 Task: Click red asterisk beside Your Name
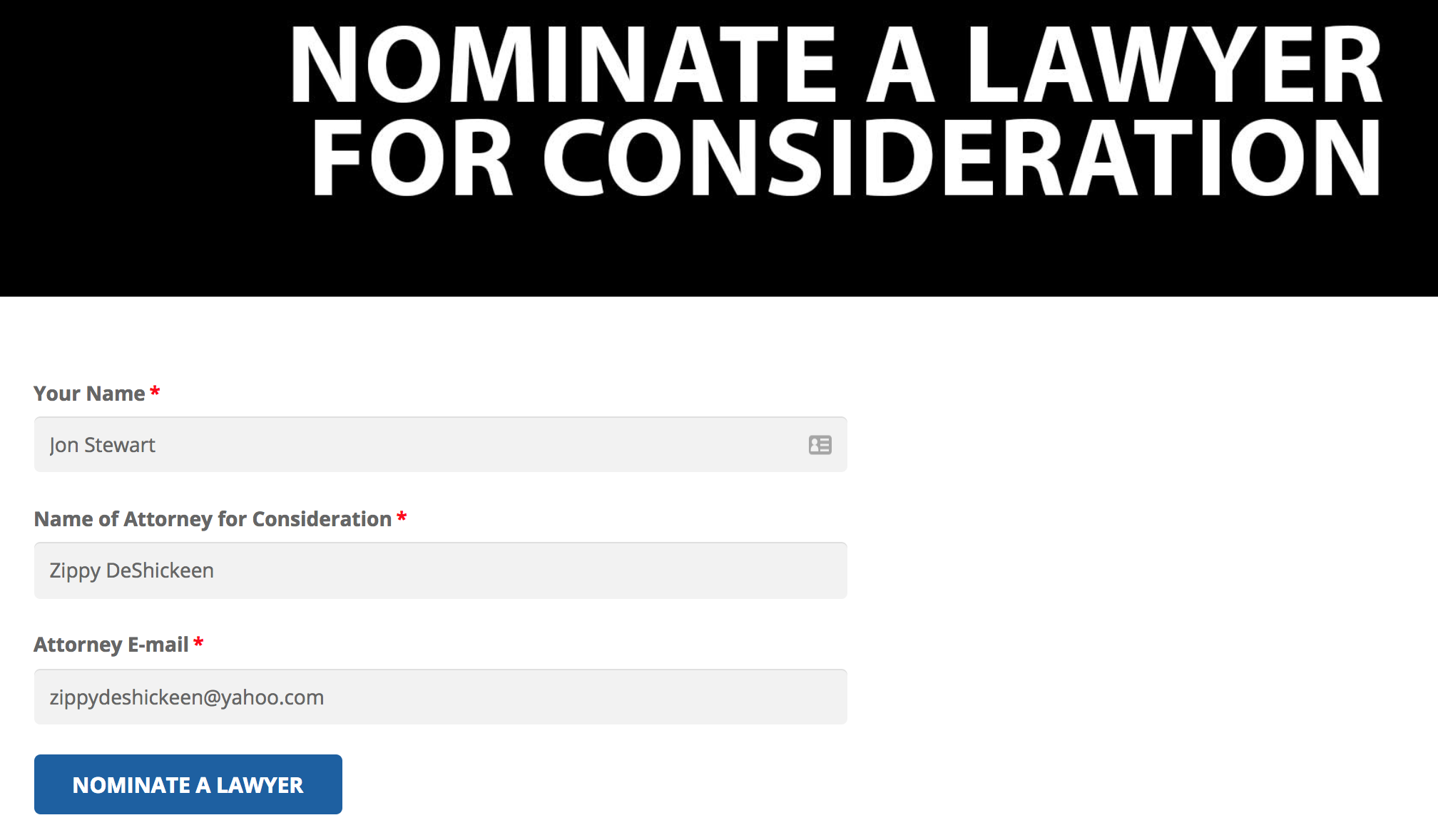click(155, 391)
